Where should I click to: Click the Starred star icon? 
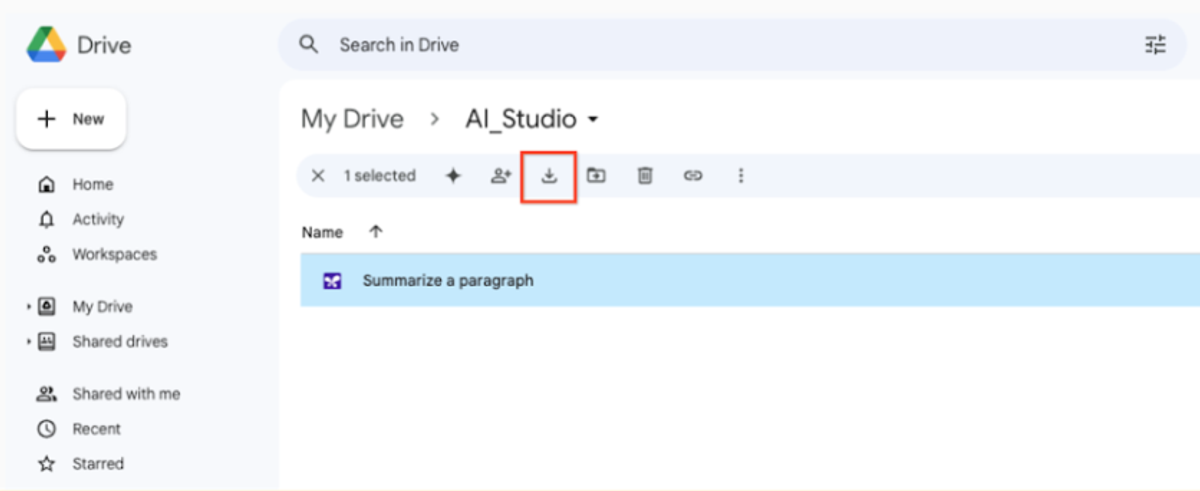click(x=46, y=464)
